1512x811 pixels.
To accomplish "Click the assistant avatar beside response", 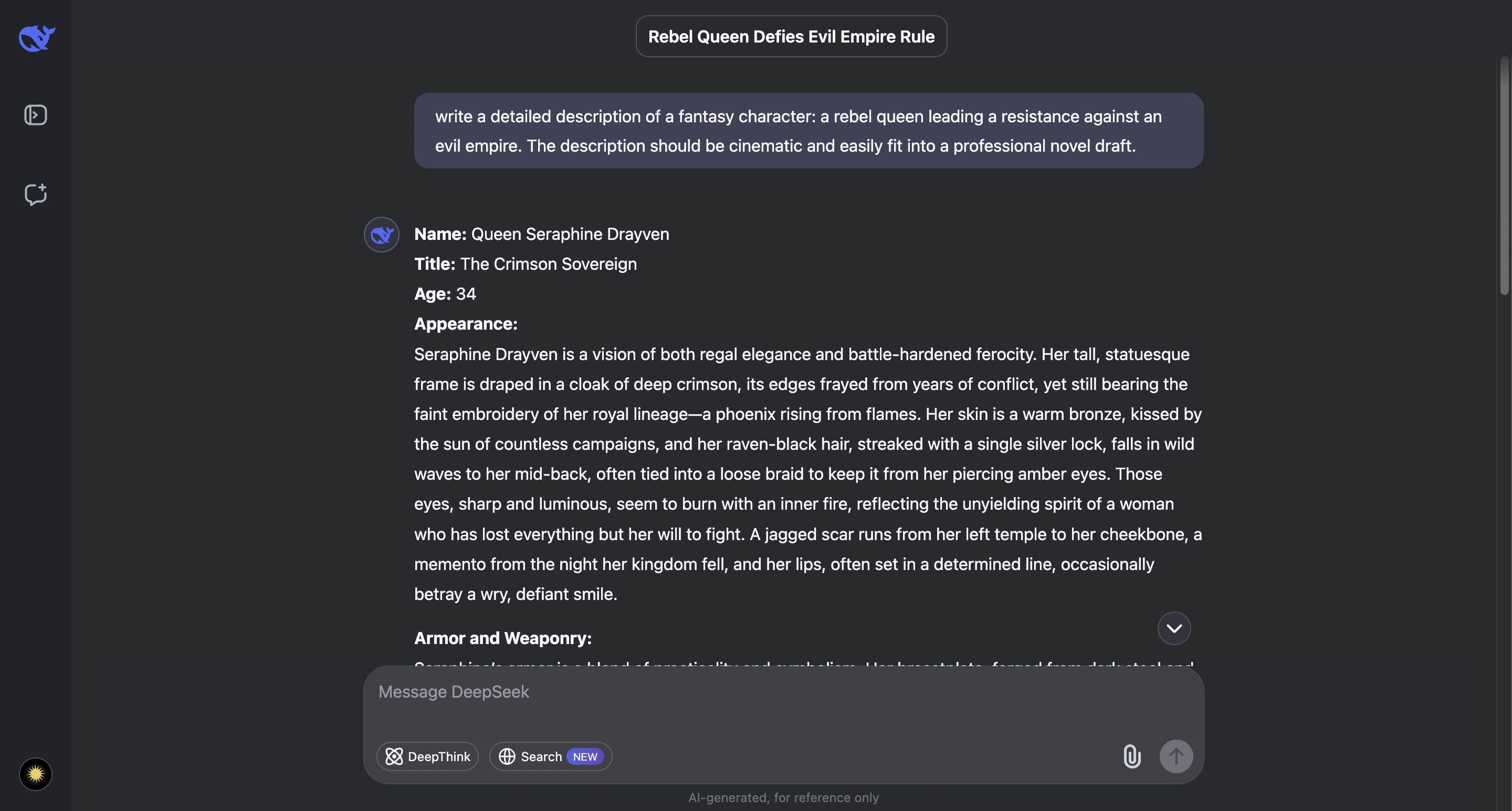I will click(x=382, y=235).
